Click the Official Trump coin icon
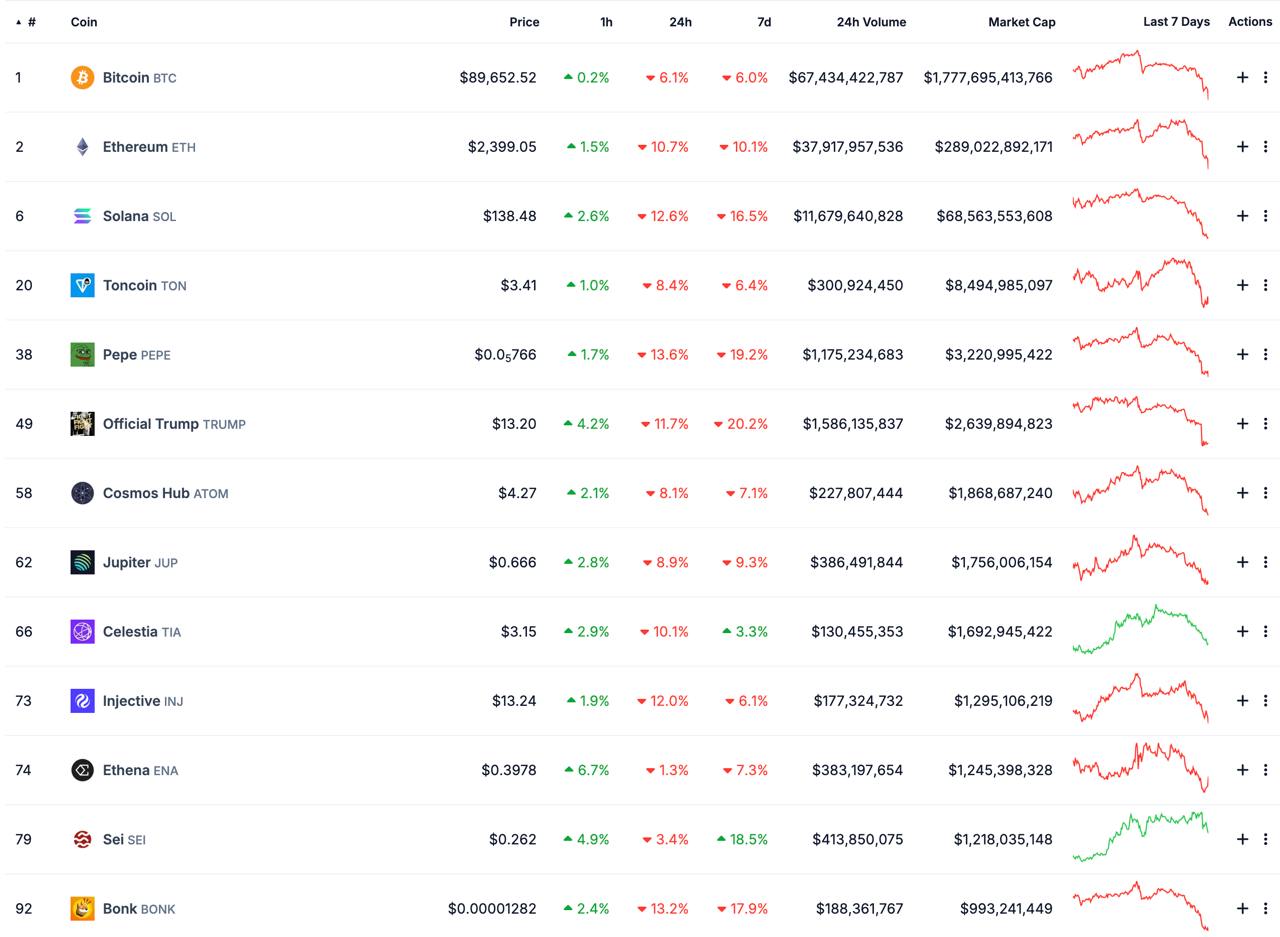The image size is (1280, 937). [x=82, y=423]
